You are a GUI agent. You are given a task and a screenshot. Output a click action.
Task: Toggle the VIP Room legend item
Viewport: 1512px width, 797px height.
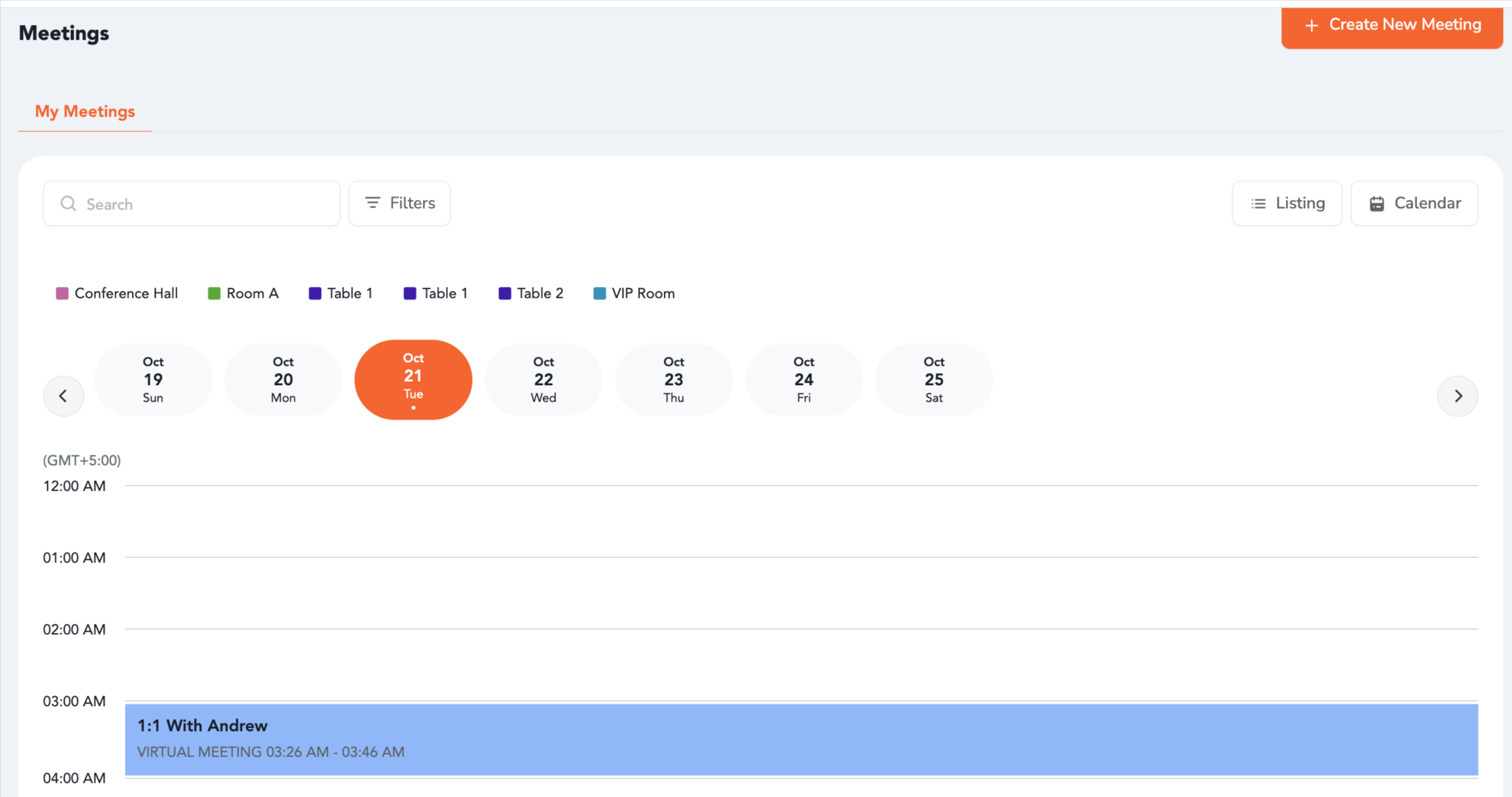(634, 293)
